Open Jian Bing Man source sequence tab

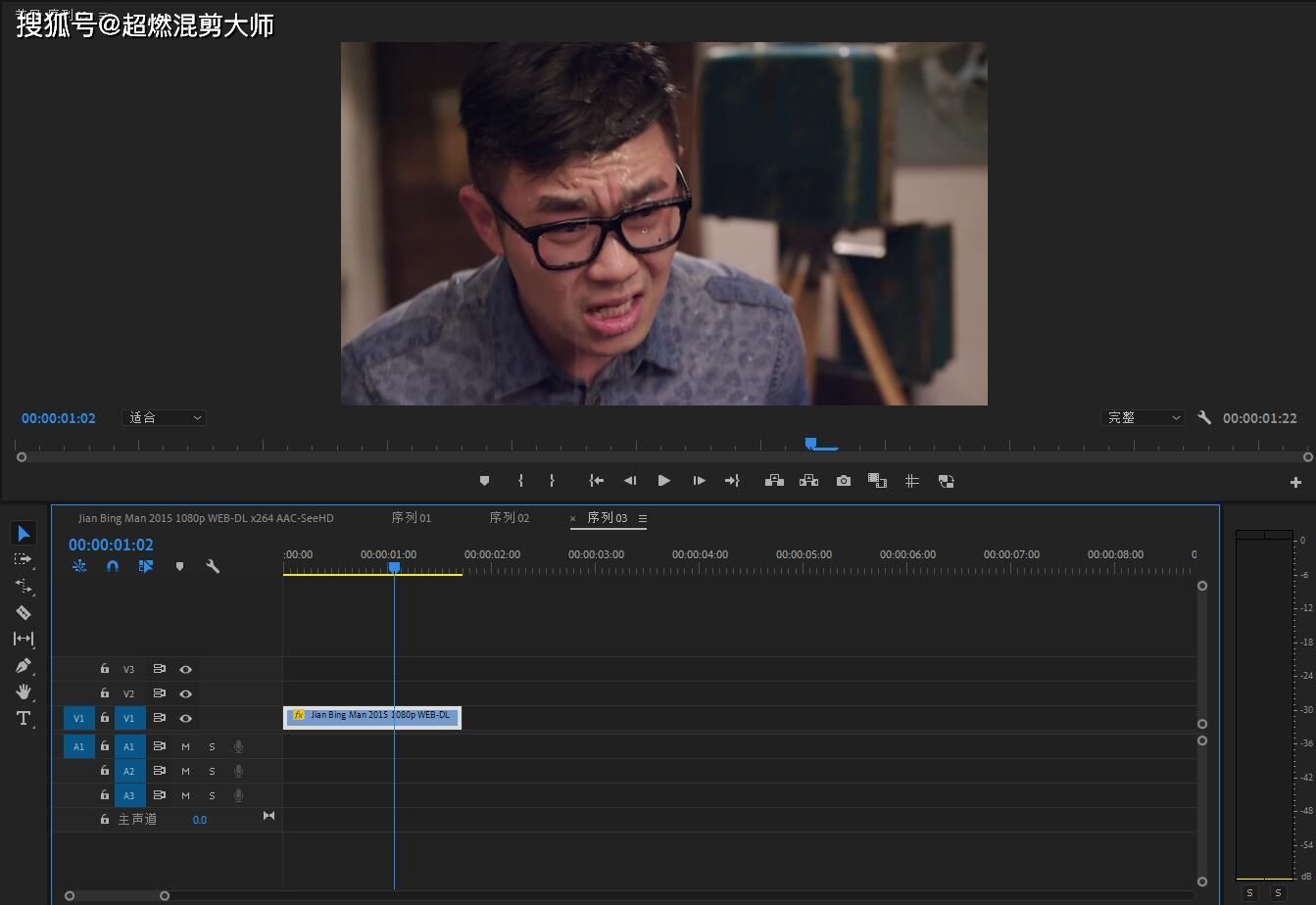[x=206, y=518]
